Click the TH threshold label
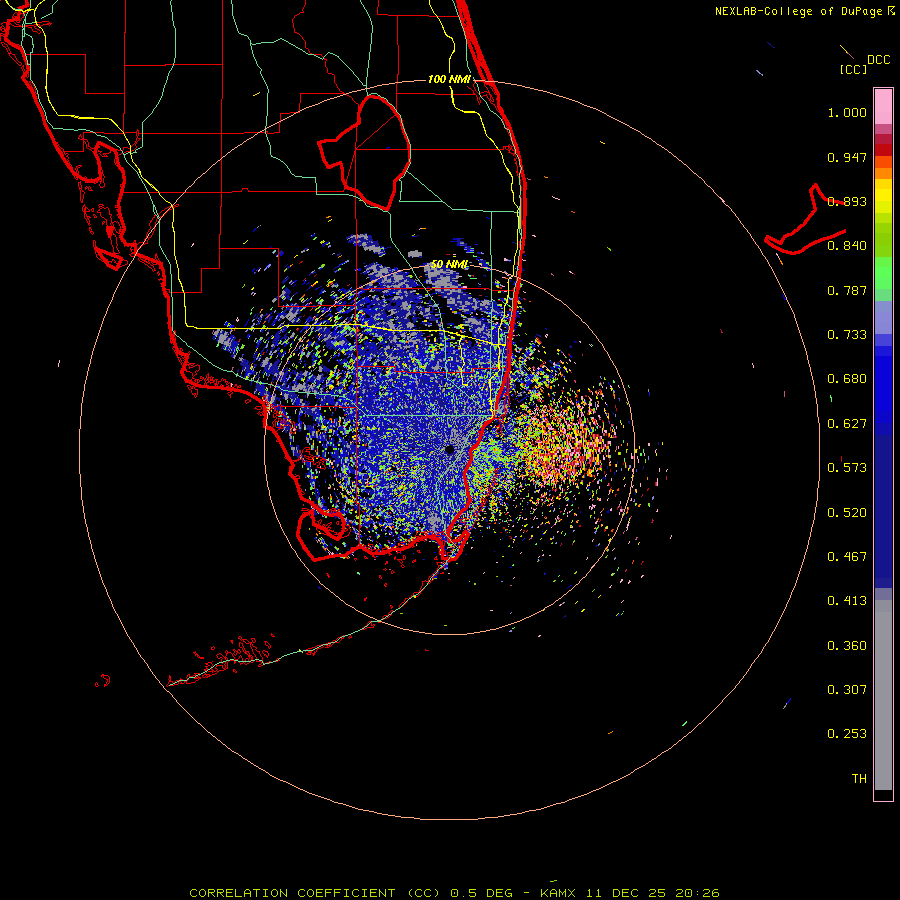Image resolution: width=900 pixels, height=900 pixels. (859, 779)
